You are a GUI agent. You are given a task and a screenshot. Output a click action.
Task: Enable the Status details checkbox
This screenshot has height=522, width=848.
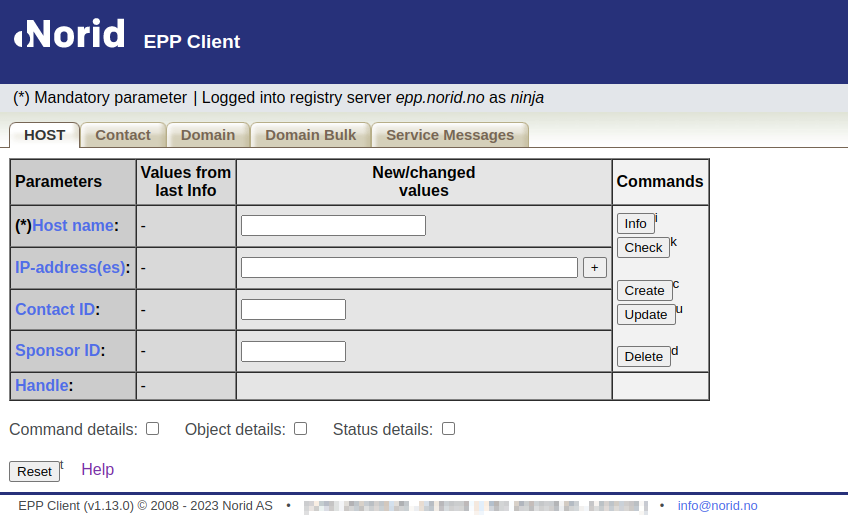(x=448, y=428)
